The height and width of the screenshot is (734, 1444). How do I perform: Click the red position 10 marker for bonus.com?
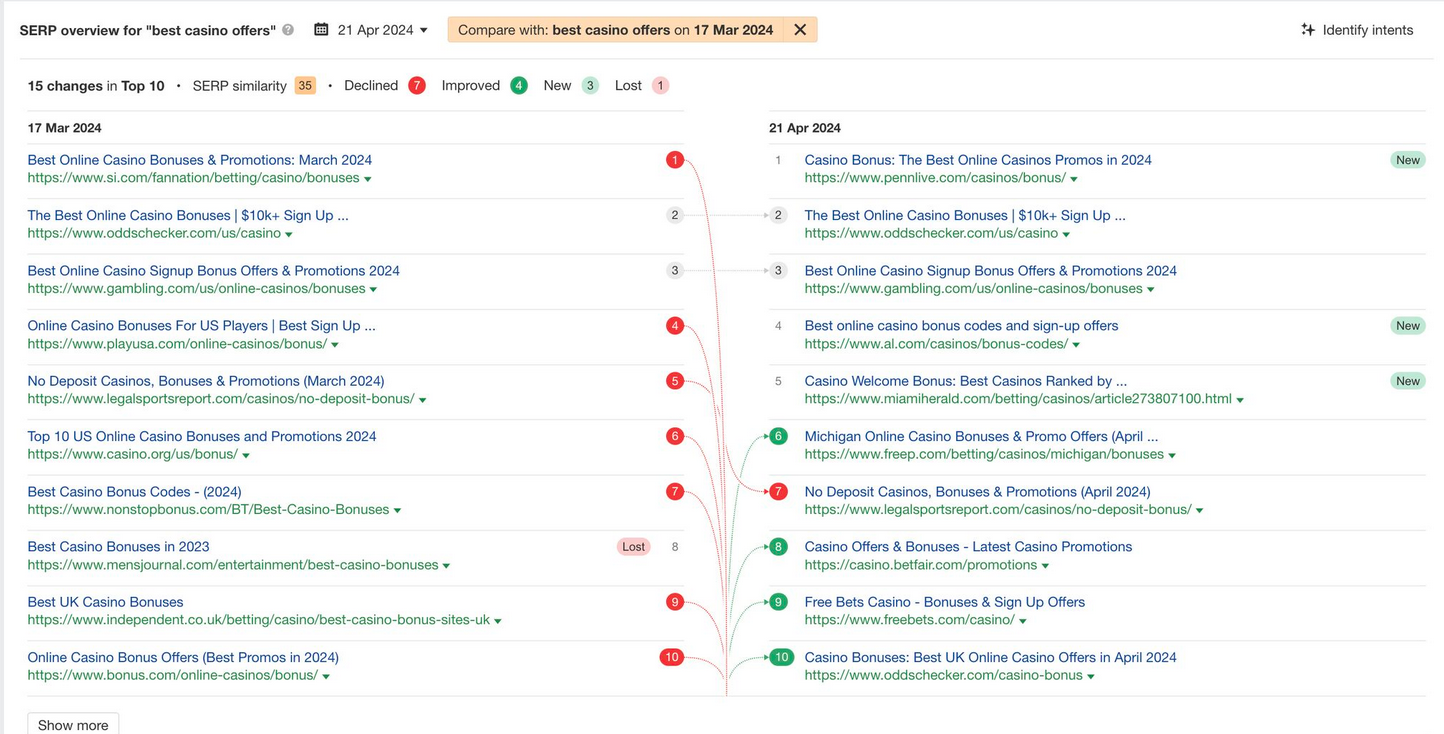[x=671, y=657]
